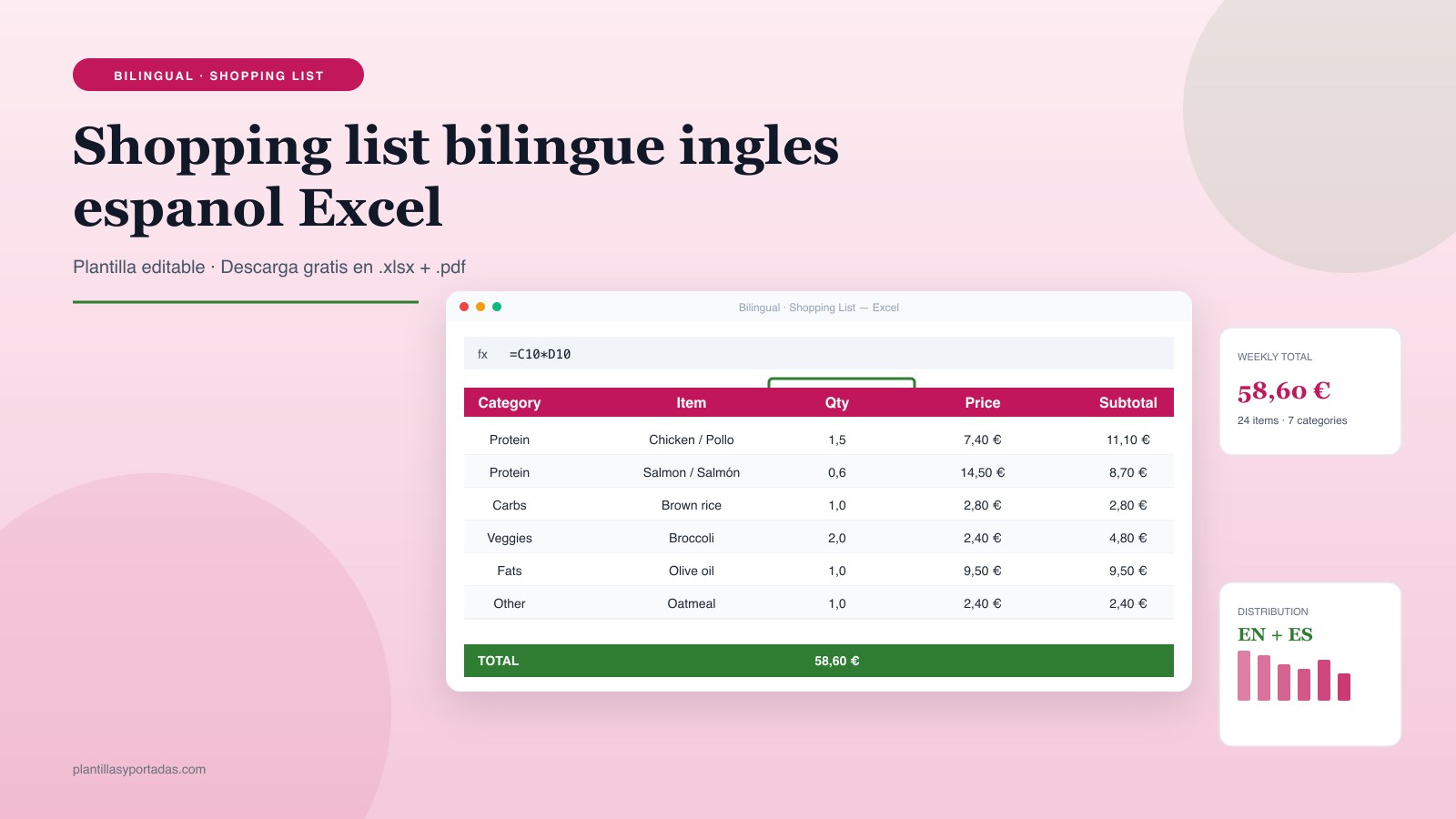
Task: Click the 9,50 € price cell
Action: (x=983, y=571)
